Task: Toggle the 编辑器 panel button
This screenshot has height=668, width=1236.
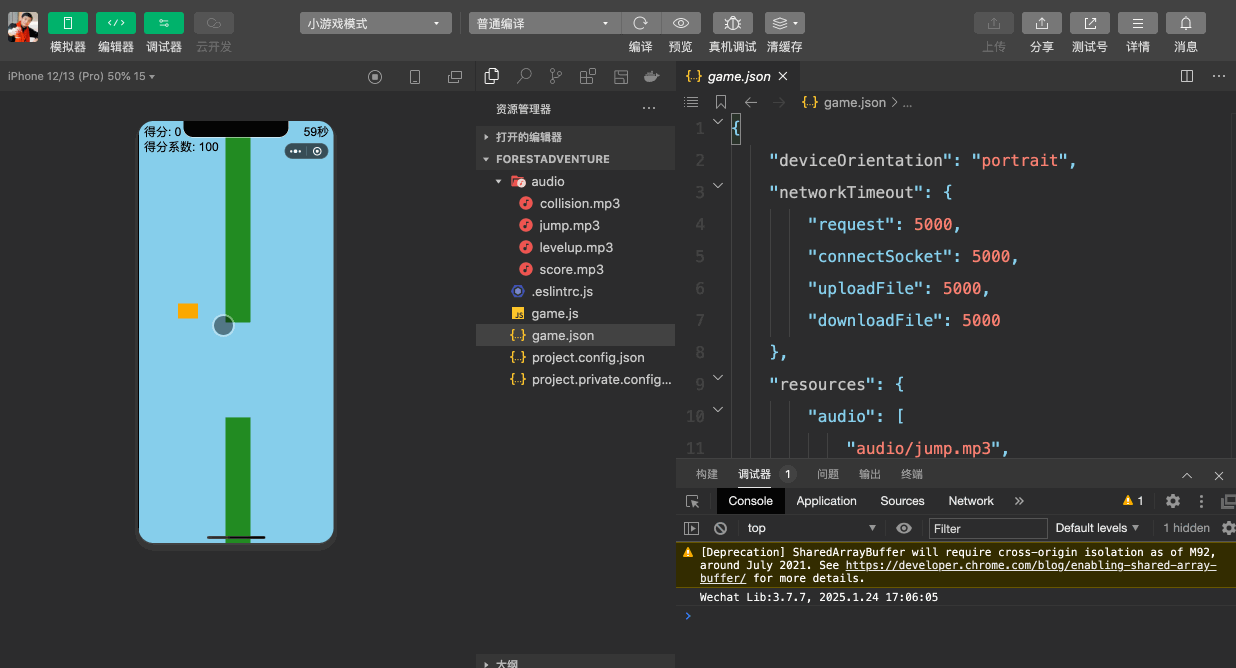Action: (116, 23)
